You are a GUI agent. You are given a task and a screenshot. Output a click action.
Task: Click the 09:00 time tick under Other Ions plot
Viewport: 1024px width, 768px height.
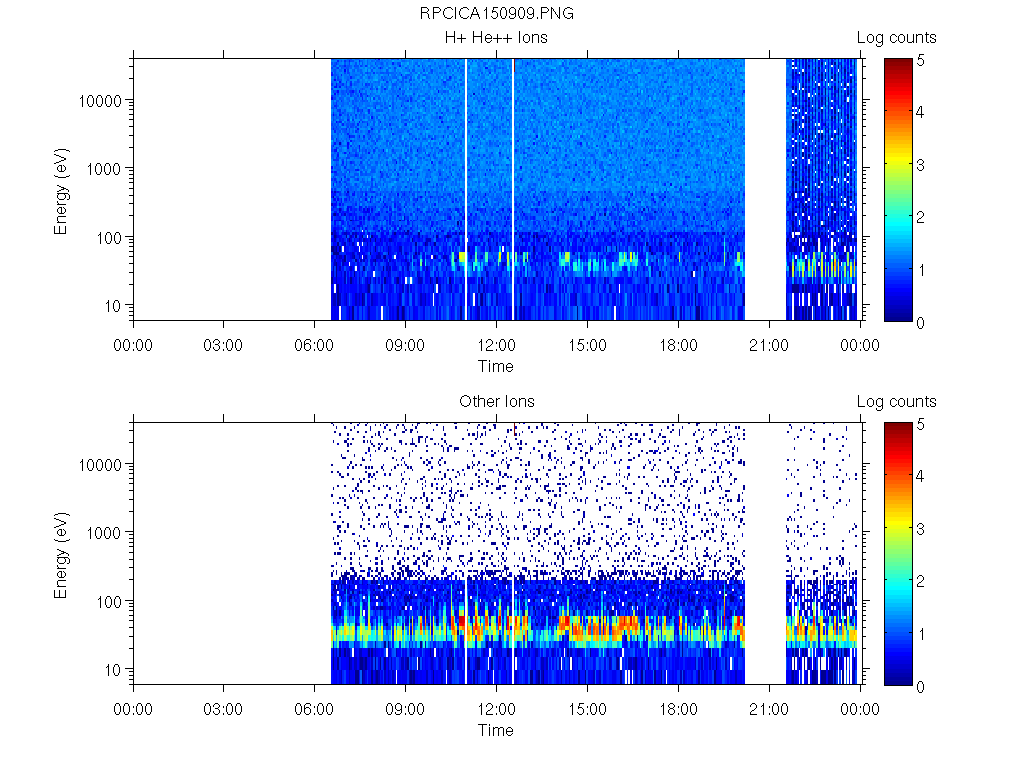(405, 709)
